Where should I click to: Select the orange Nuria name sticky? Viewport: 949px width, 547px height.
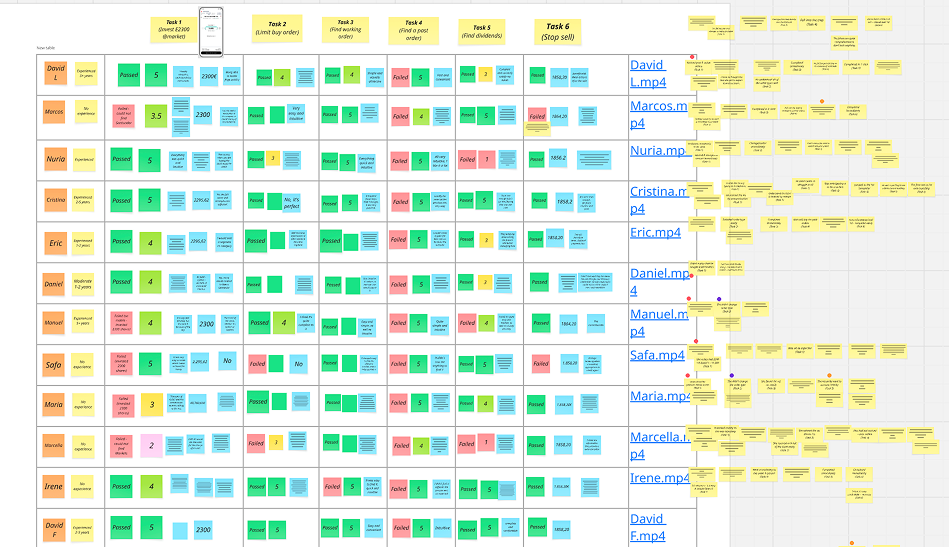(x=56, y=159)
